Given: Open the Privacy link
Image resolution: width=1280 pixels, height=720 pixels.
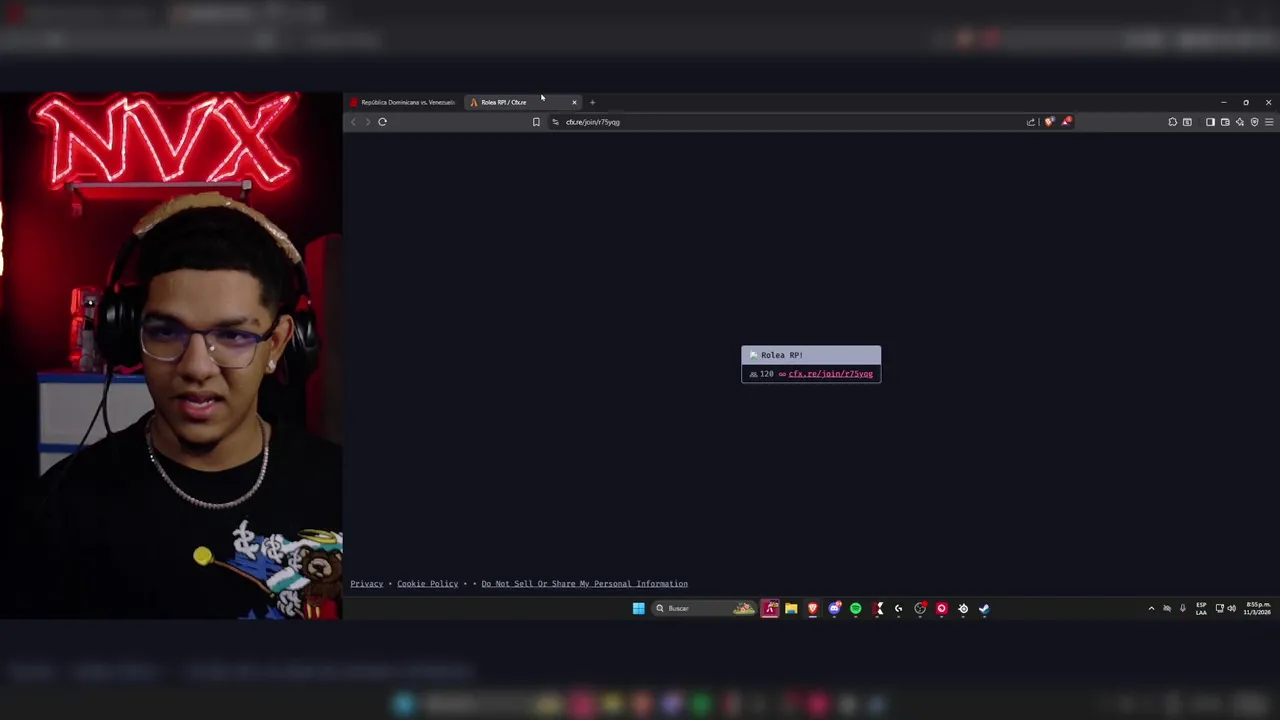Looking at the screenshot, I should pyautogui.click(x=367, y=584).
